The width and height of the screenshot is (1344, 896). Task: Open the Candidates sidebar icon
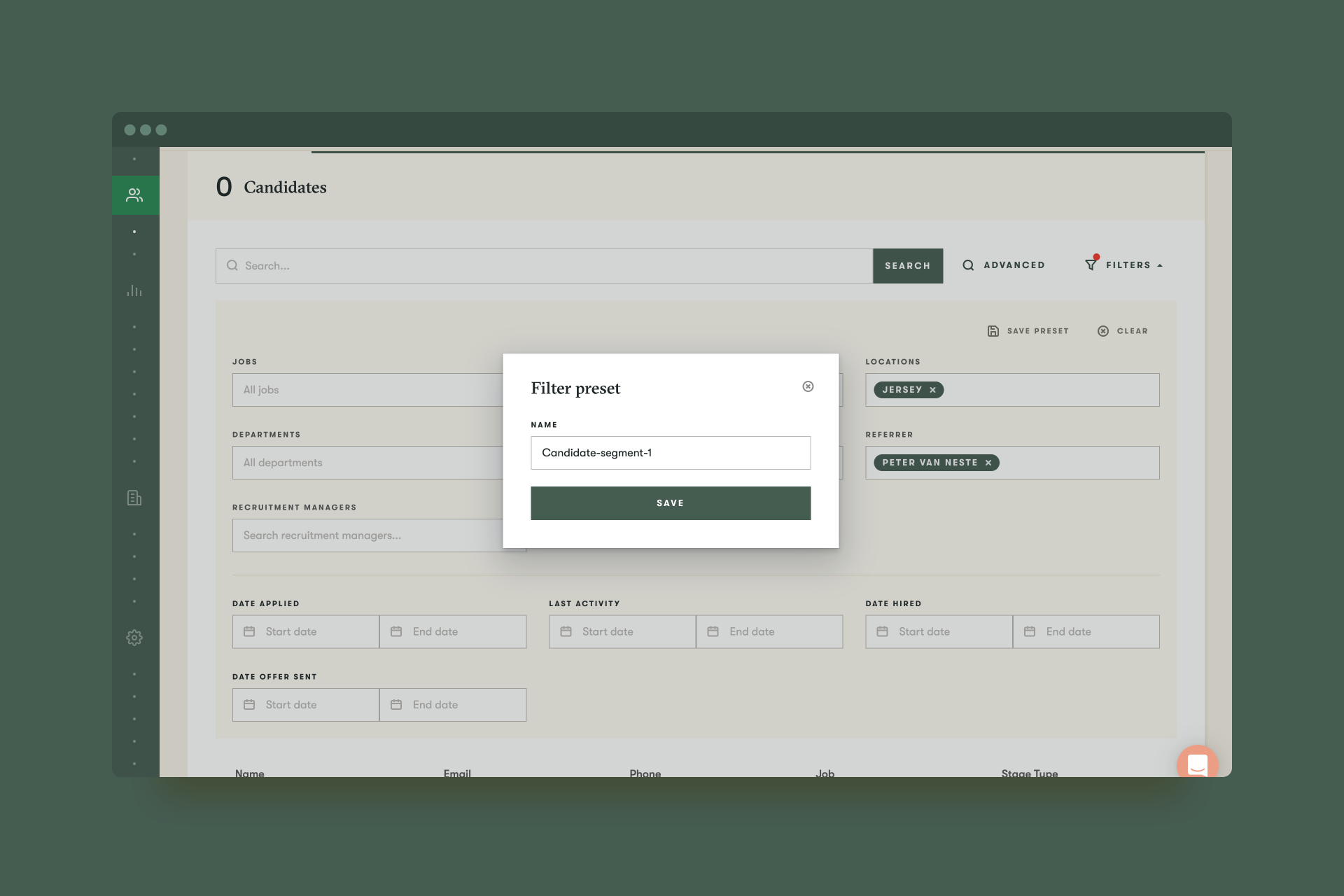[134, 195]
